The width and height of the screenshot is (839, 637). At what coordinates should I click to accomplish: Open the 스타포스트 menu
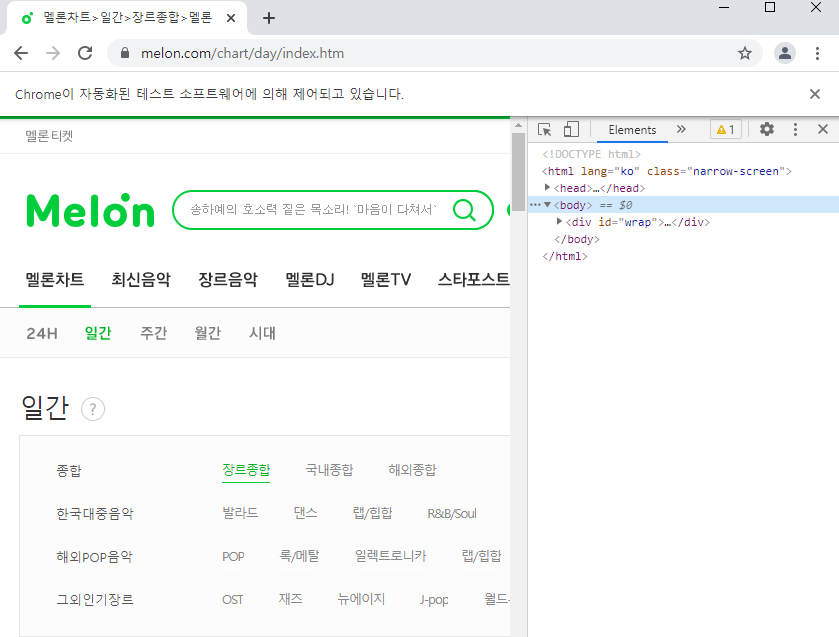coord(474,279)
